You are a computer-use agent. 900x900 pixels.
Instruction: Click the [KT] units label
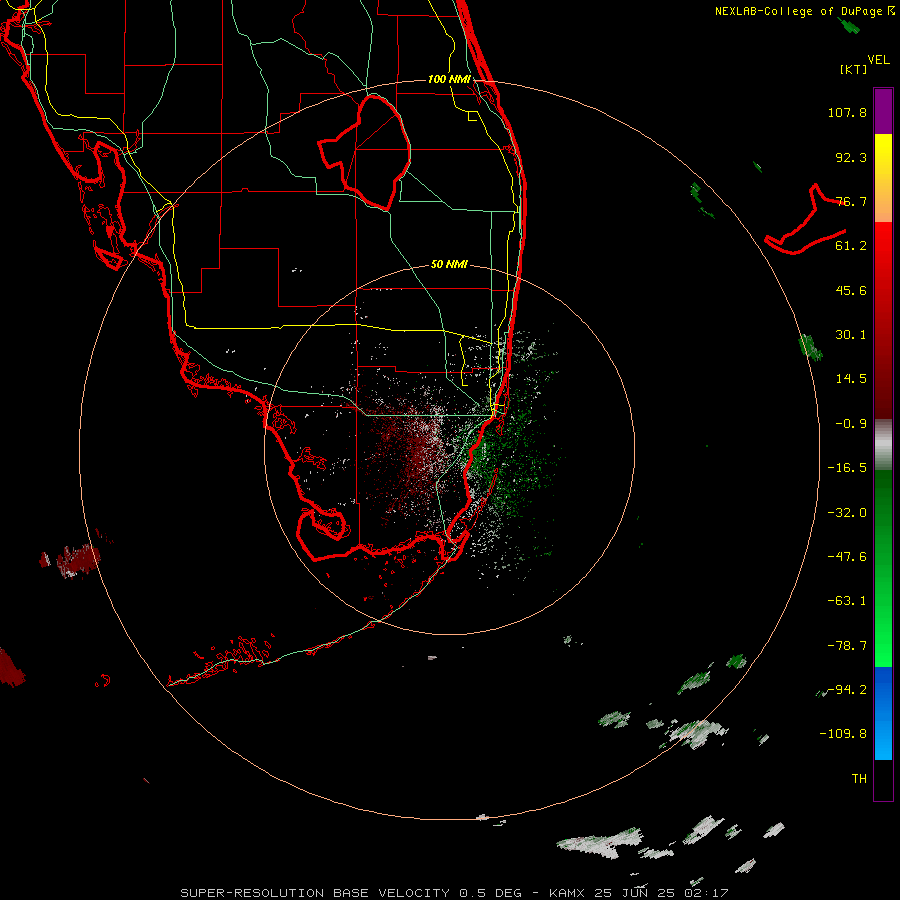(x=853, y=69)
